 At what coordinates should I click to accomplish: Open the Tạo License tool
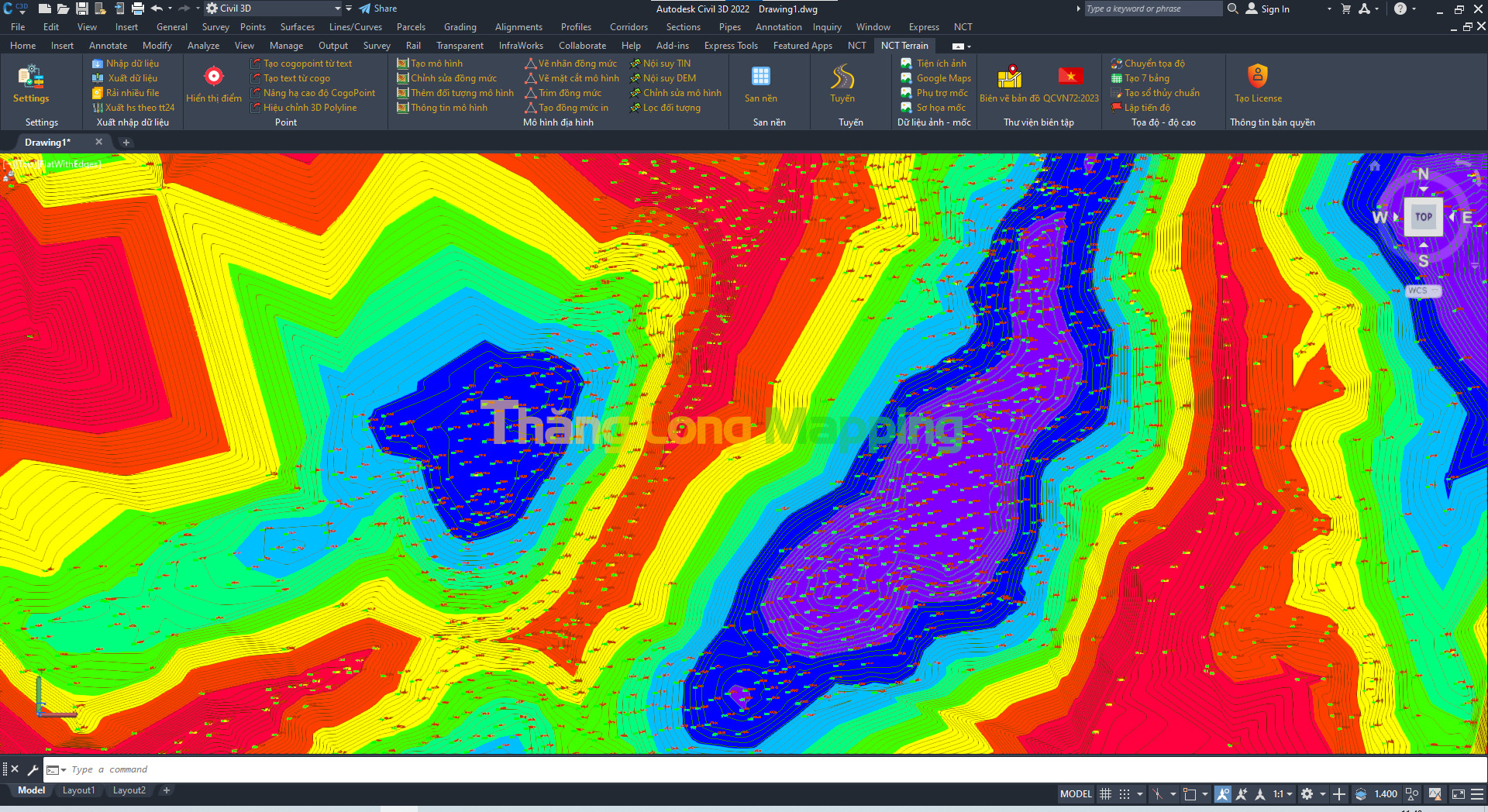coord(1257,77)
